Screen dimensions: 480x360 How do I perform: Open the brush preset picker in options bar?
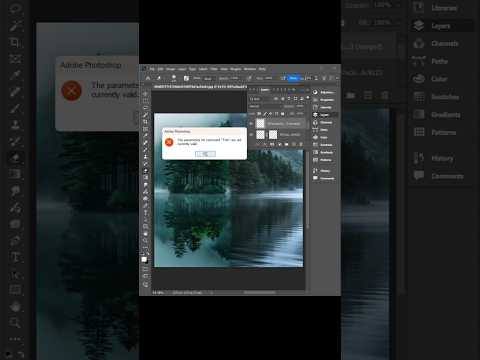[x=174, y=78]
